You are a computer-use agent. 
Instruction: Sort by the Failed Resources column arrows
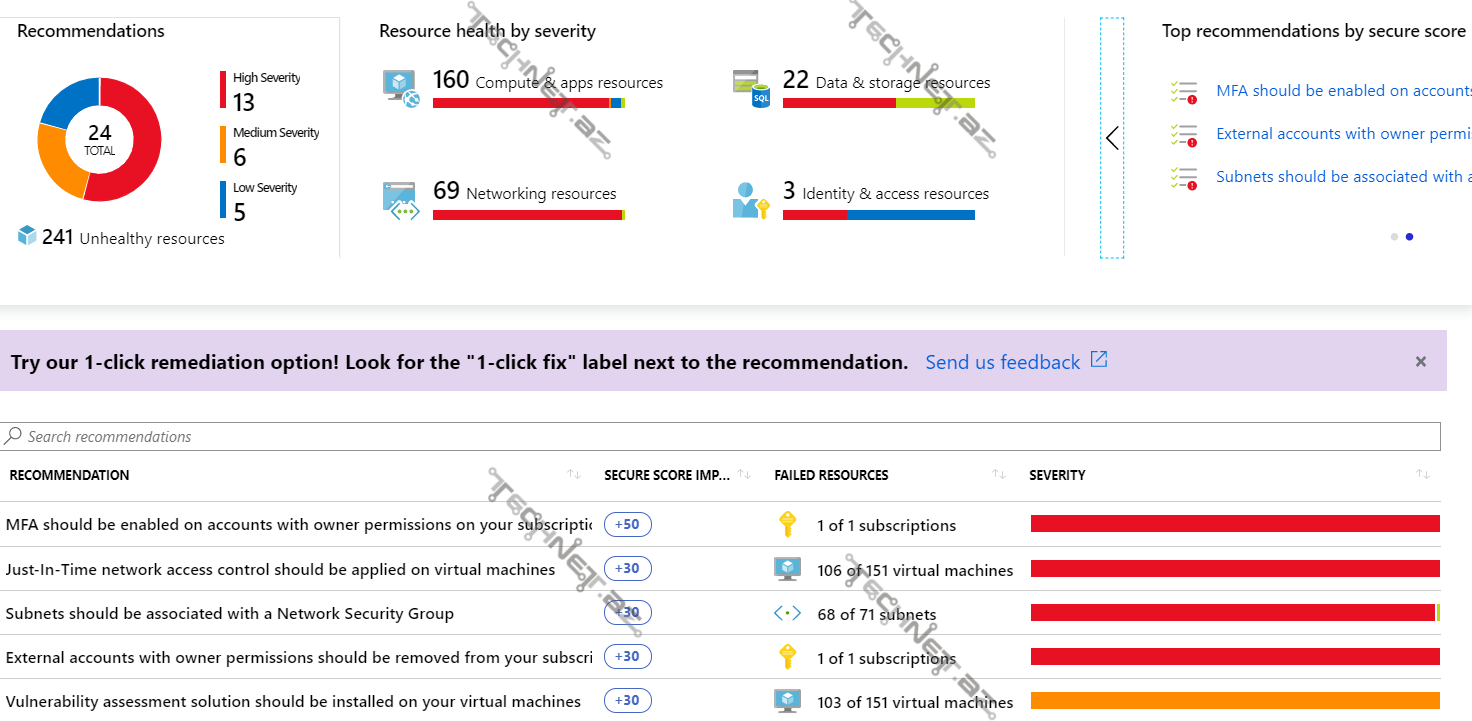point(998,474)
